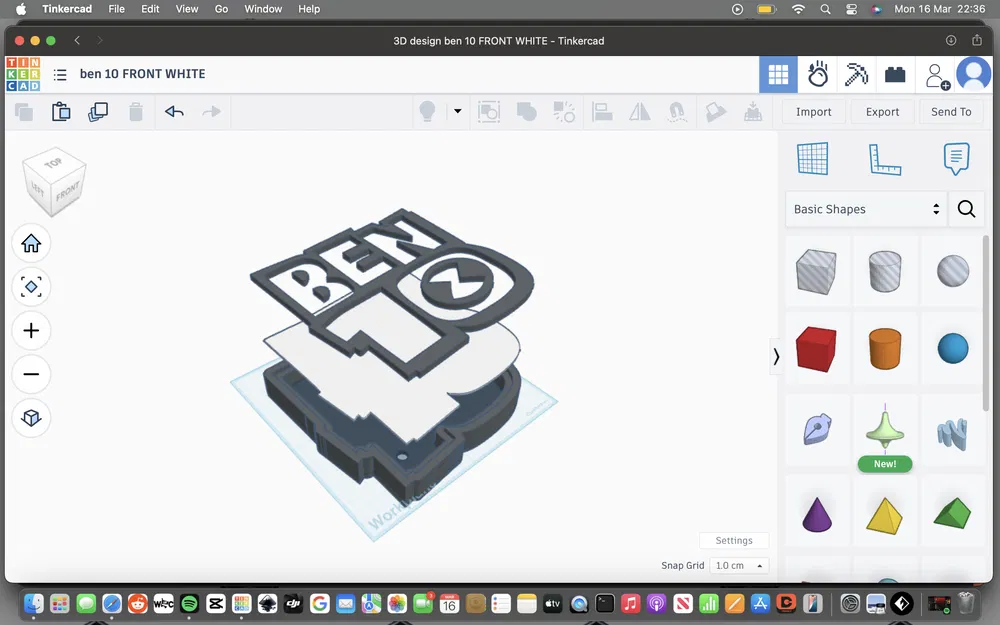This screenshot has height=625, width=1000.
Task: Open the Basic Shapes dropdown
Action: (866, 209)
